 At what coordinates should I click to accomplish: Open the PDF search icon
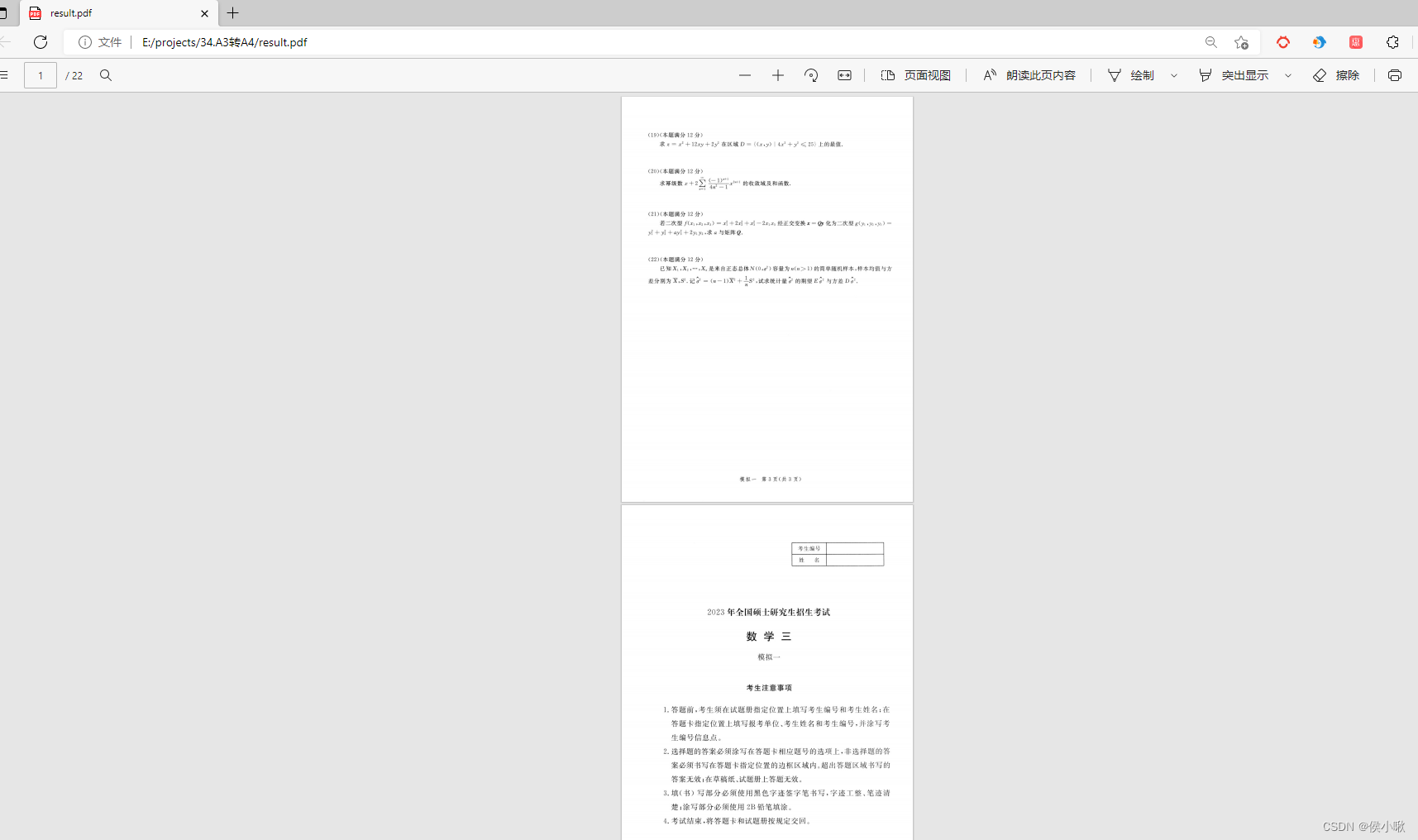[106, 75]
